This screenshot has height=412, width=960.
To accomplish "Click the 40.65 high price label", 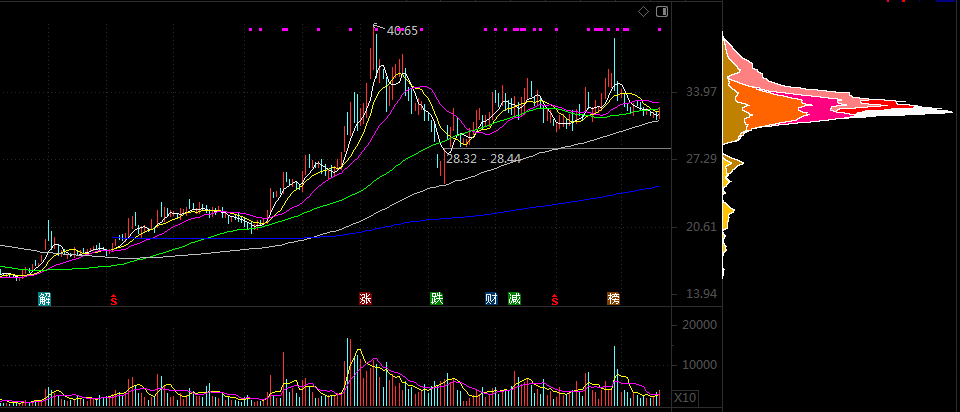I will (x=402, y=31).
